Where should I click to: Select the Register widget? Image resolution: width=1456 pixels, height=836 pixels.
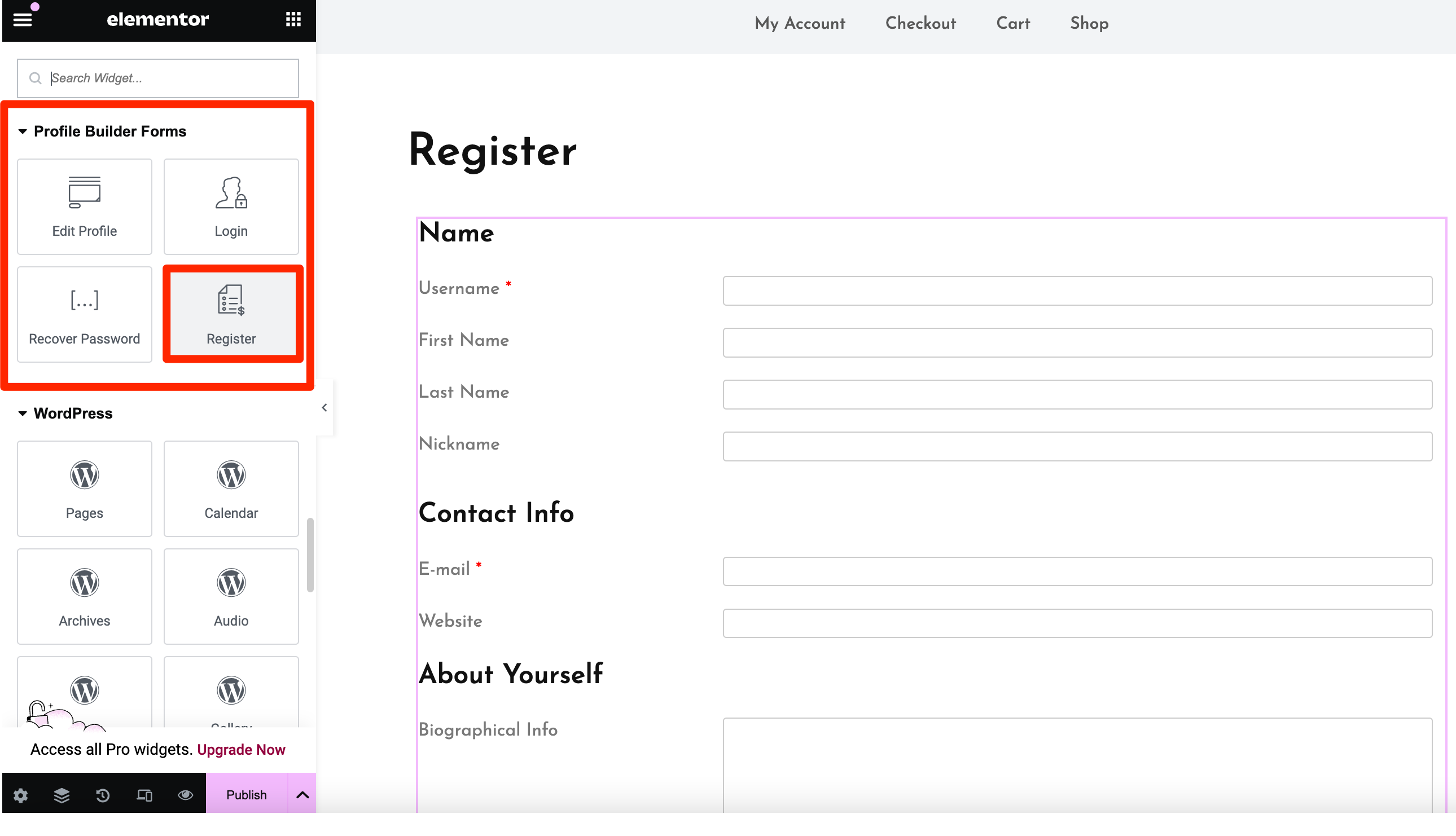coord(231,314)
